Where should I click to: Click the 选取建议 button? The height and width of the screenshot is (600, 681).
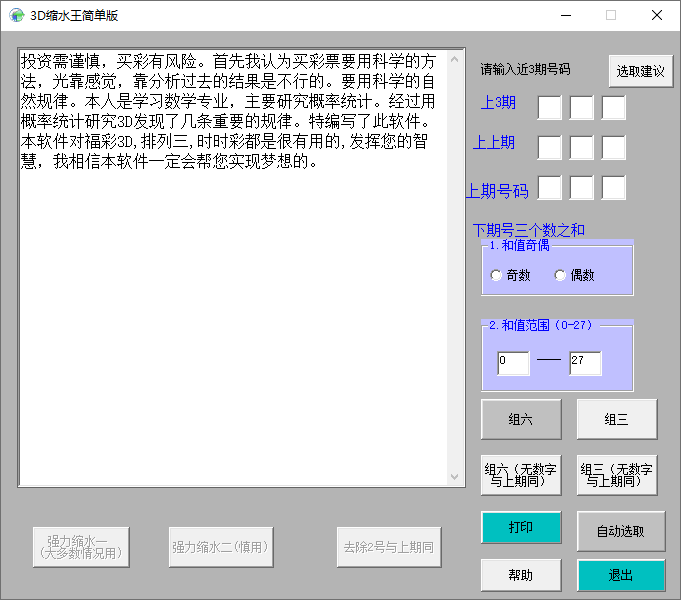pyautogui.click(x=641, y=71)
